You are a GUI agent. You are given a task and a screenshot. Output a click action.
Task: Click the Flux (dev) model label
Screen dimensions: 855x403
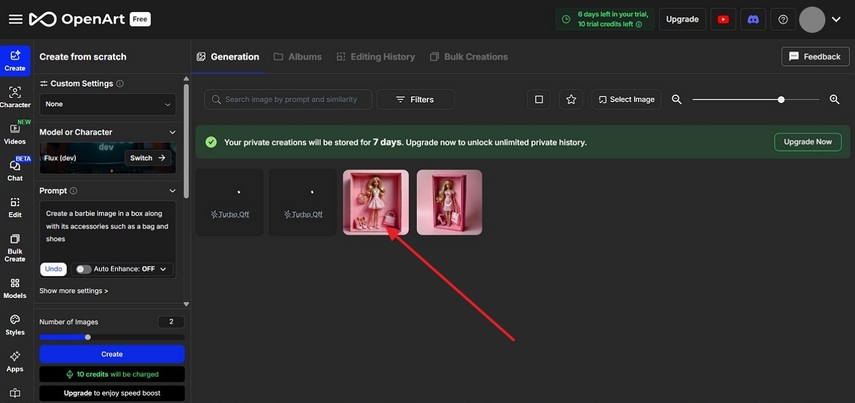coord(61,158)
